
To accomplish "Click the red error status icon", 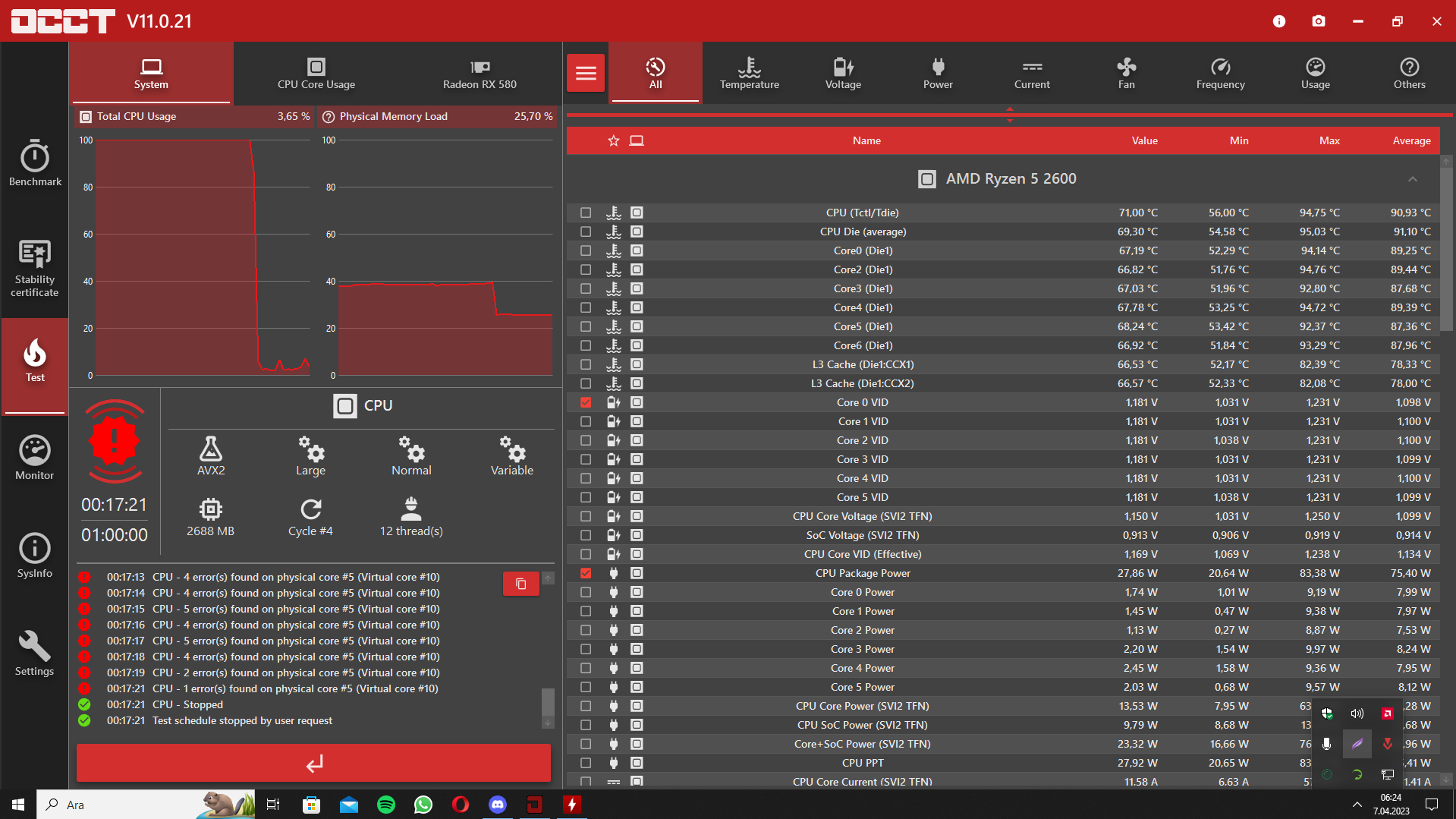I will click(x=115, y=441).
